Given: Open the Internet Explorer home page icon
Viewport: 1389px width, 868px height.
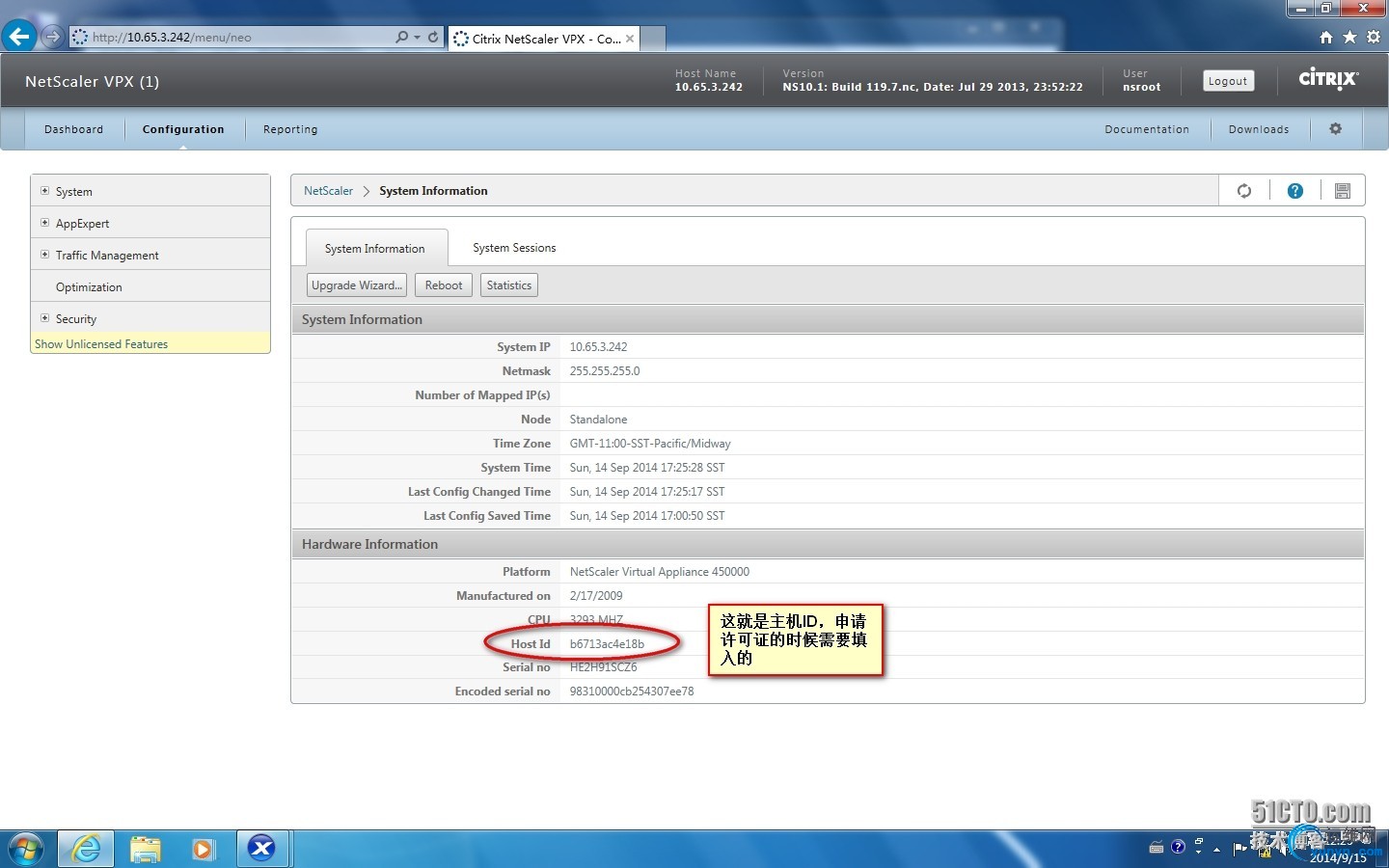Looking at the screenshot, I should (x=1326, y=37).
